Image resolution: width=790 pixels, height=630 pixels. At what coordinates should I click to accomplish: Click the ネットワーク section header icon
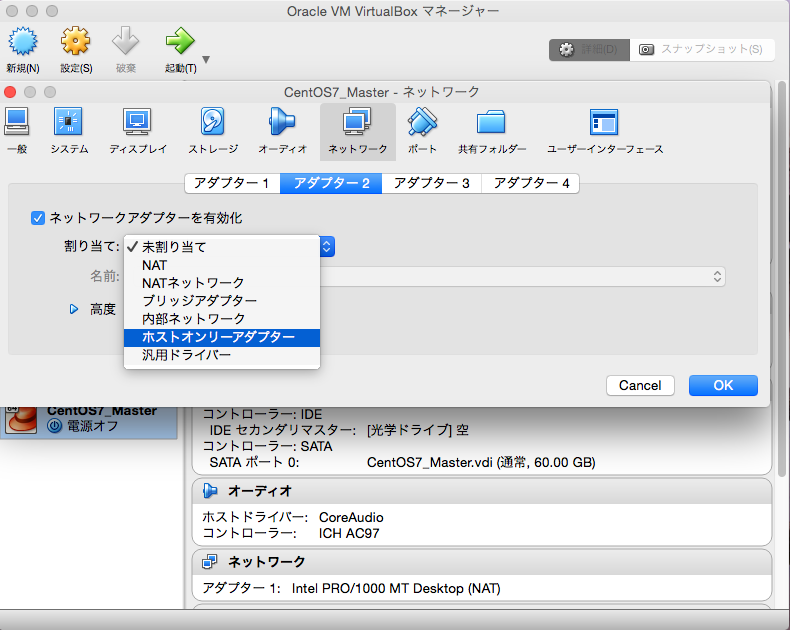tap(210, 562)
